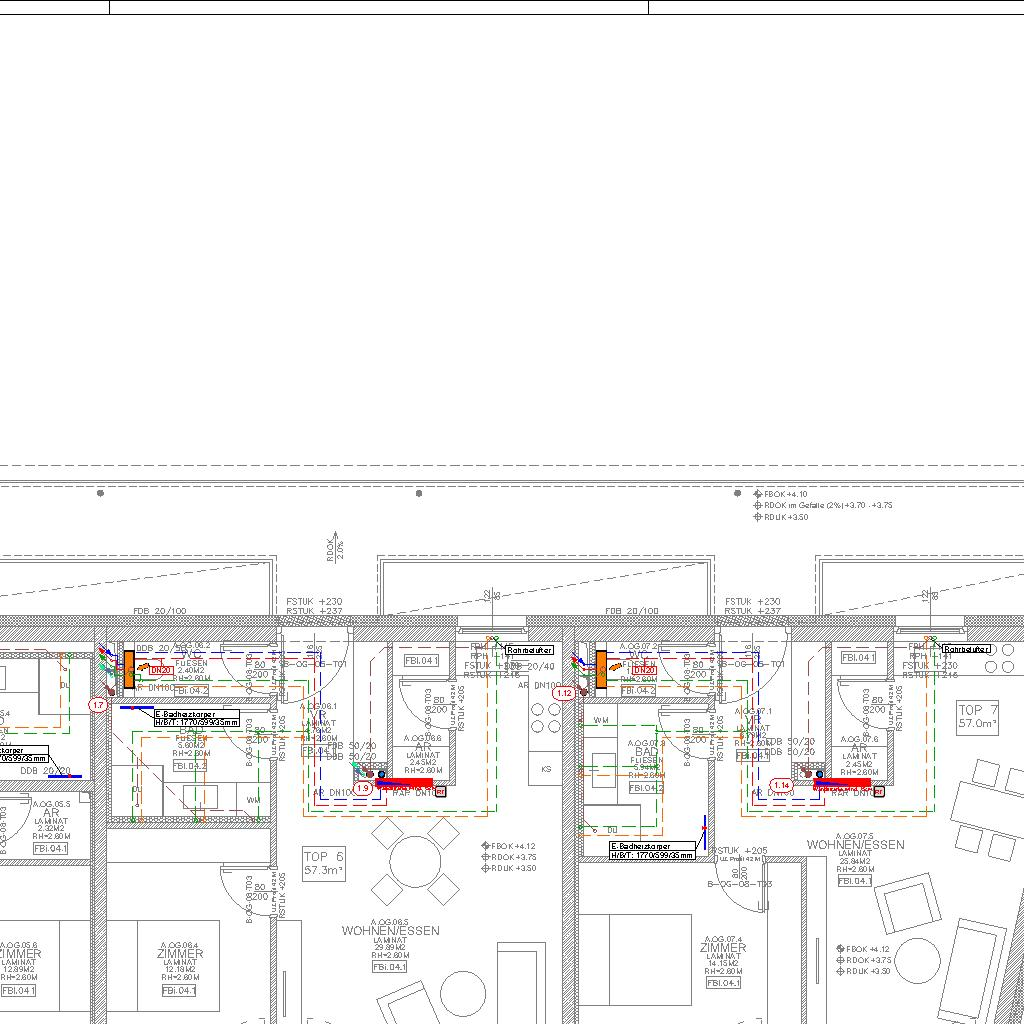The width and height of the screenshot is (1024, 1024).
Task: Click the TOP 6 57.3m² apartment label
Action: [324, 864]
